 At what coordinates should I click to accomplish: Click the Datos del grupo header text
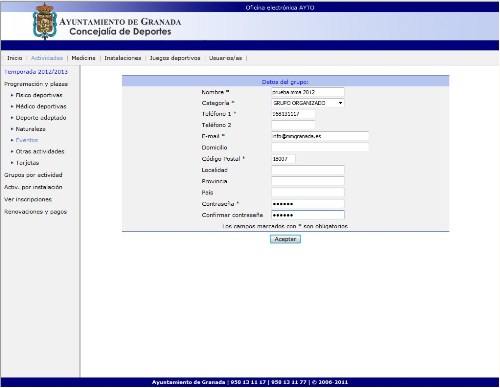coord(285,82)
